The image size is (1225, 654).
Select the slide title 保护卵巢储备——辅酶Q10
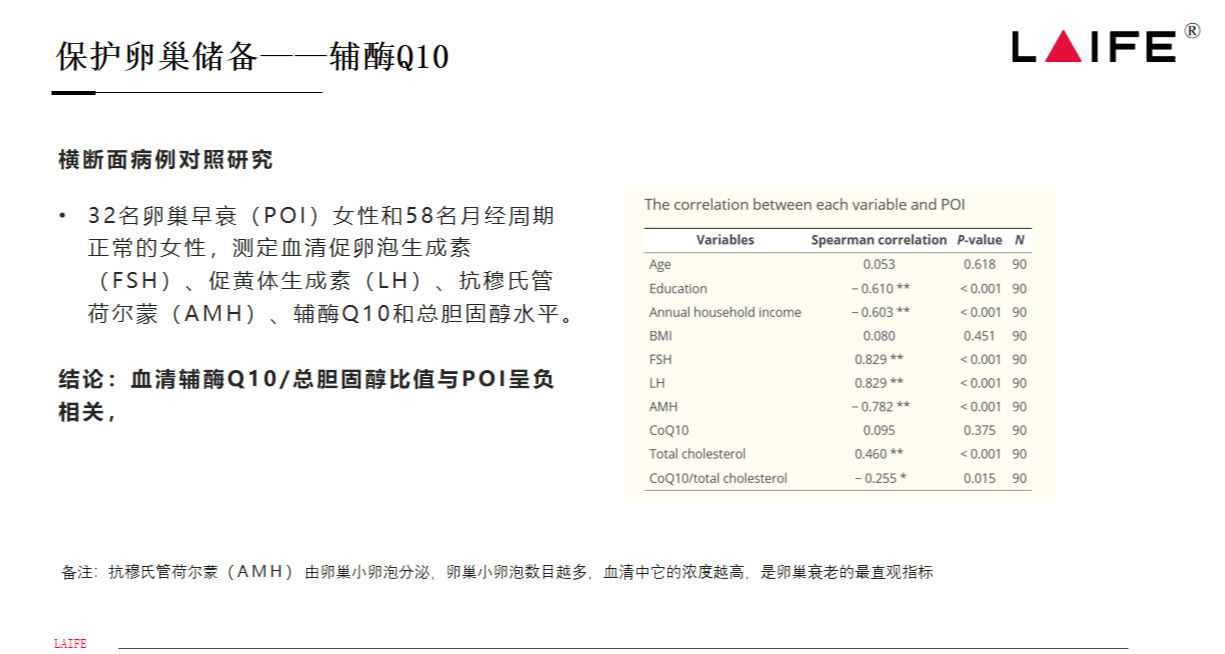pyautogui.click(x=252, y=57)
